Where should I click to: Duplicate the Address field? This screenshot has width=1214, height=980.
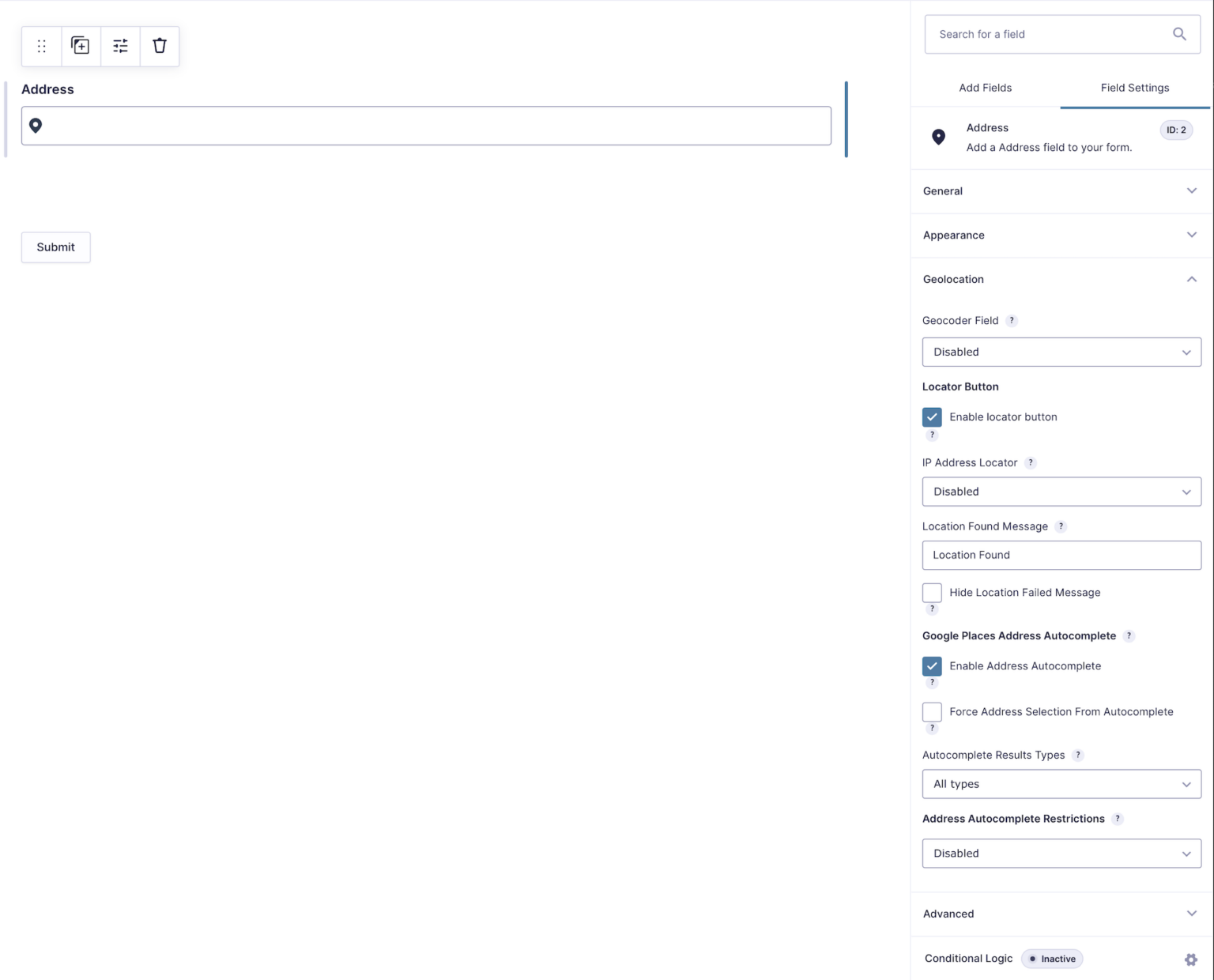click(x=81, y=46)
